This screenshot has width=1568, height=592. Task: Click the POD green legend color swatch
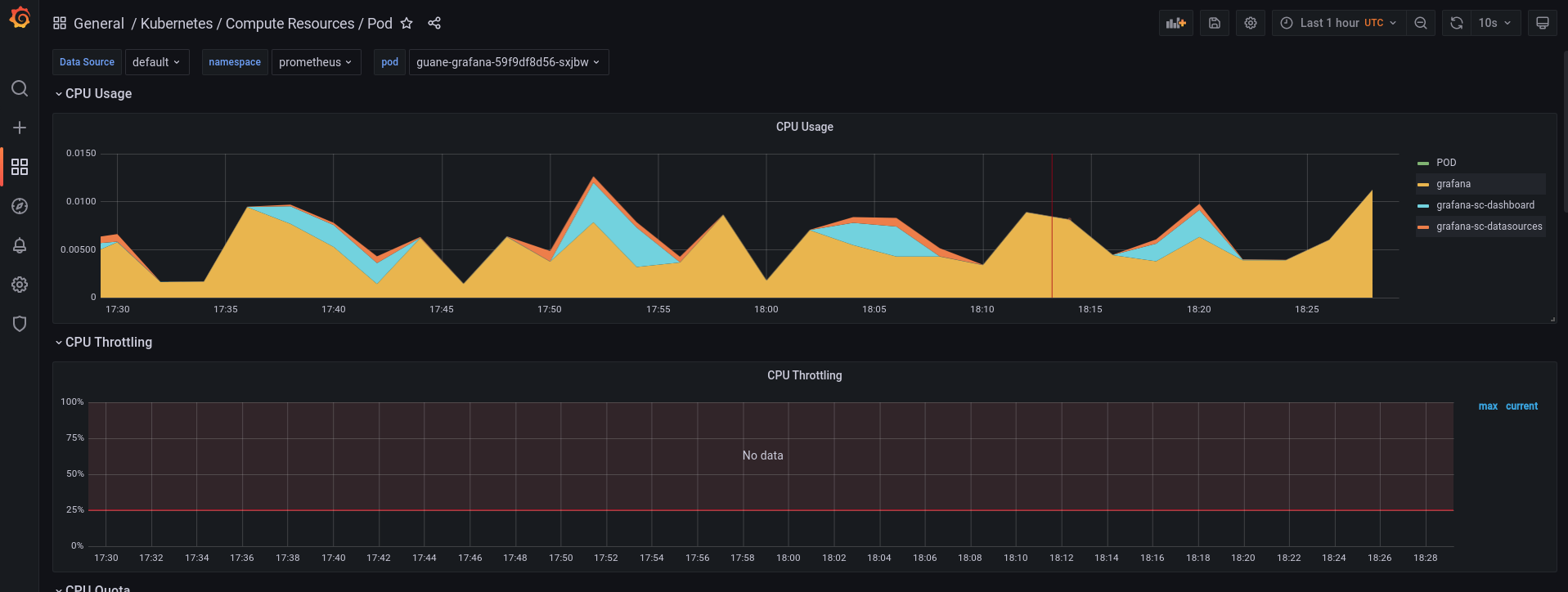pyautogui.click(x=1423, y=164)
